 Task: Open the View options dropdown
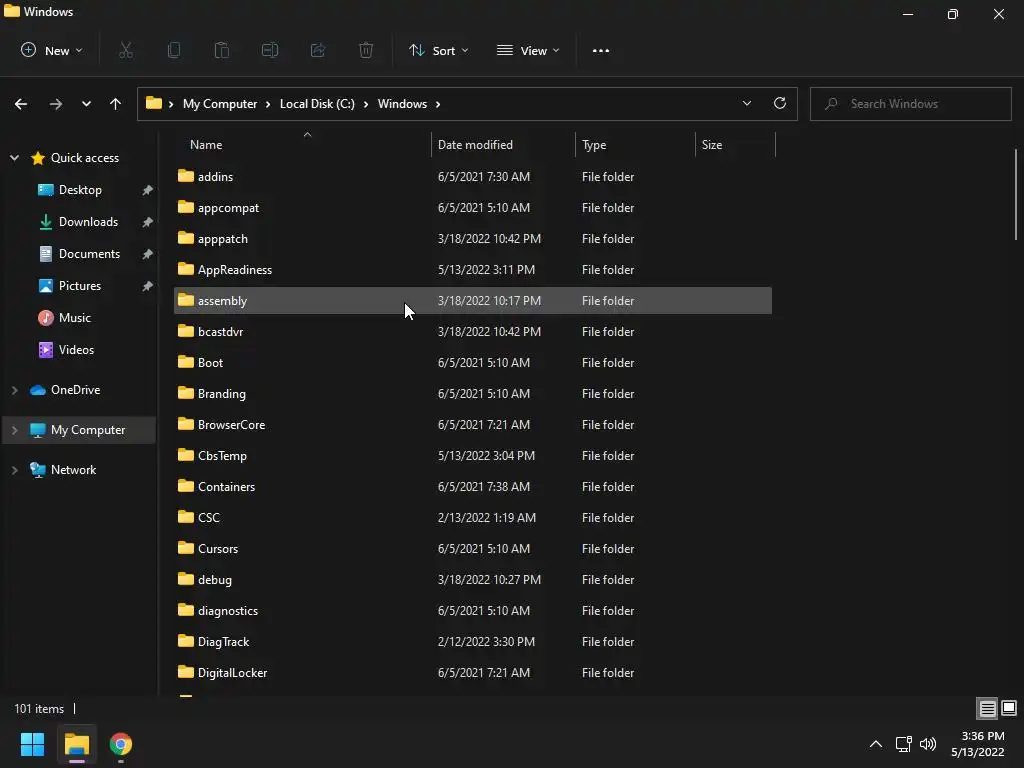[528, 50]
